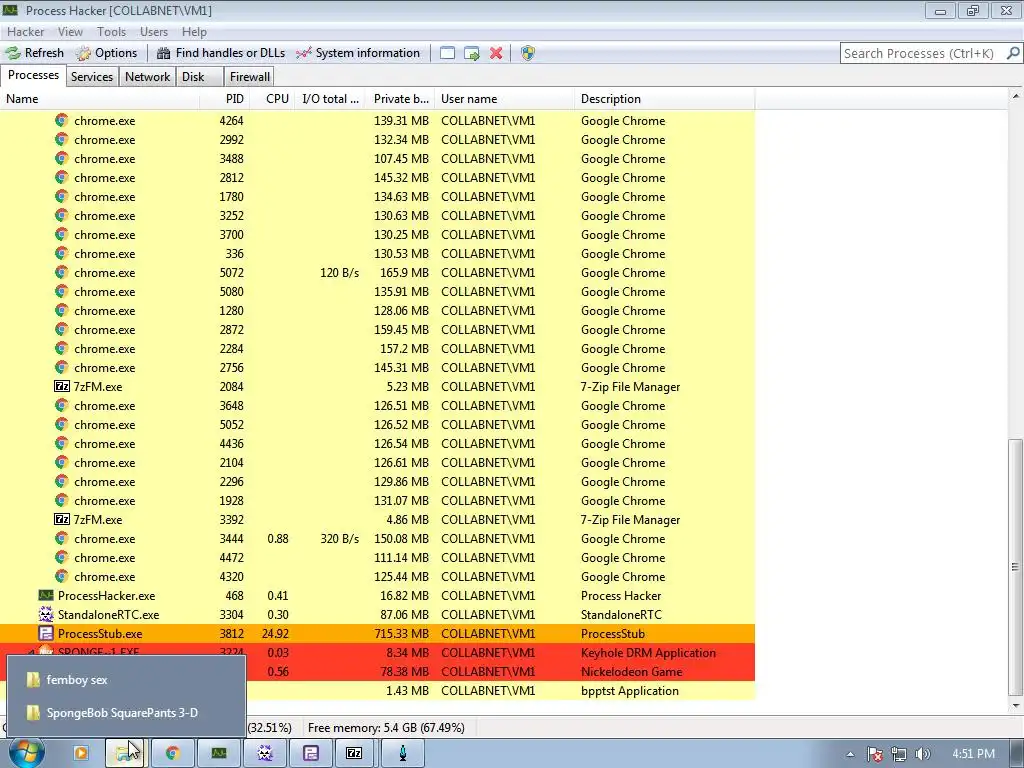
Task: Open the Help menu
Action: (x=194, y=31)
